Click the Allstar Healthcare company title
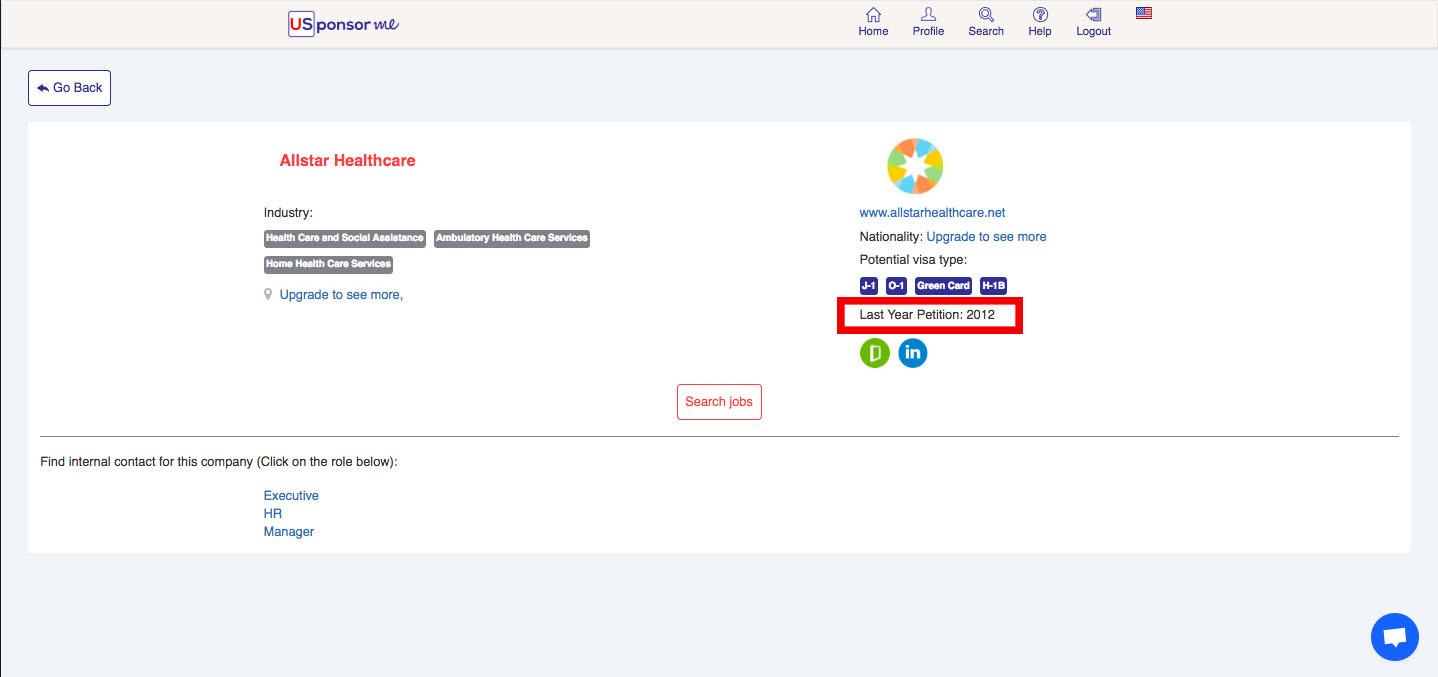The height and width of the screenshot is (677, 1438). pos(348,161)
